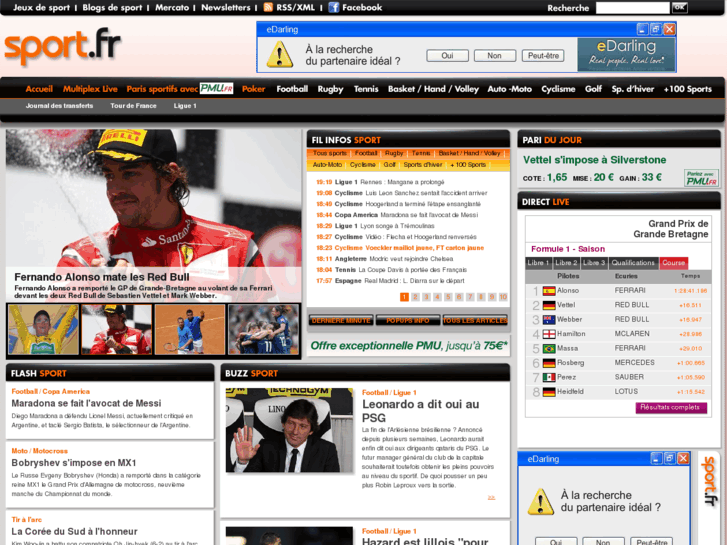
Task: Open Rugby menu item
Action: click(330, 89)
